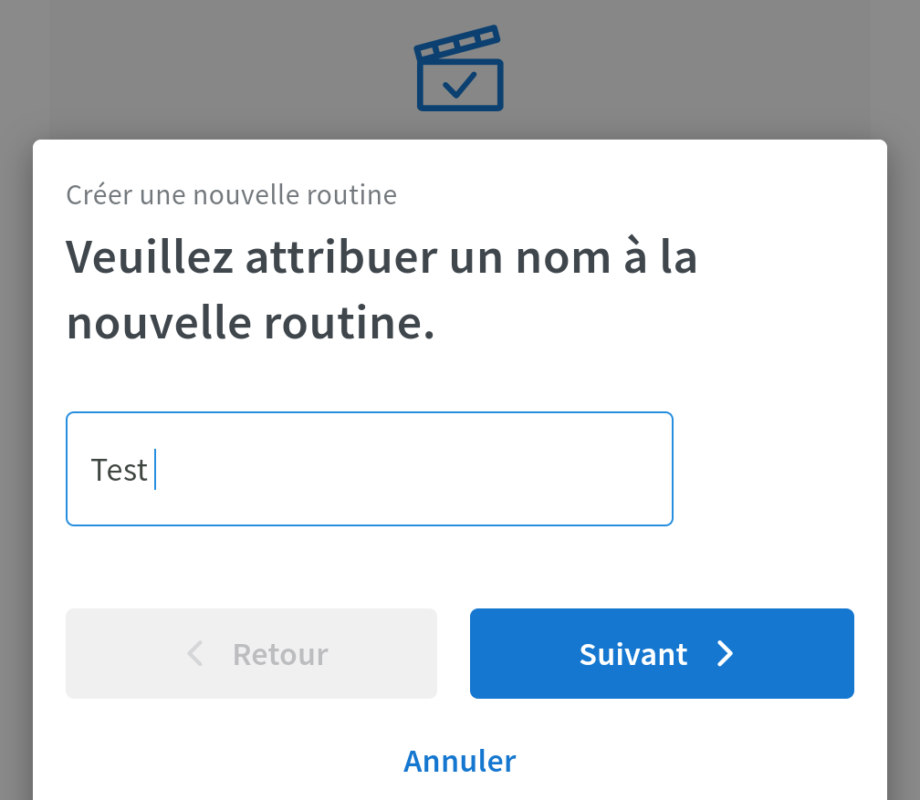The height and width of the screenshot is (800, 920).
Task: Click the text cursor after "Test"
Action: click(156, 469)
